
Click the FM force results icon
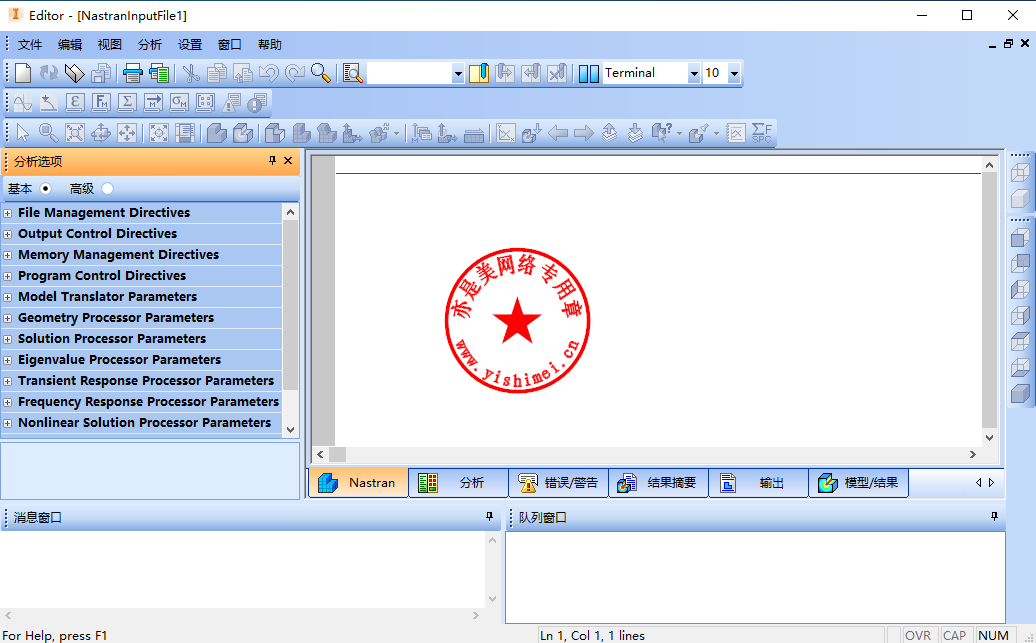pos(100,103)
